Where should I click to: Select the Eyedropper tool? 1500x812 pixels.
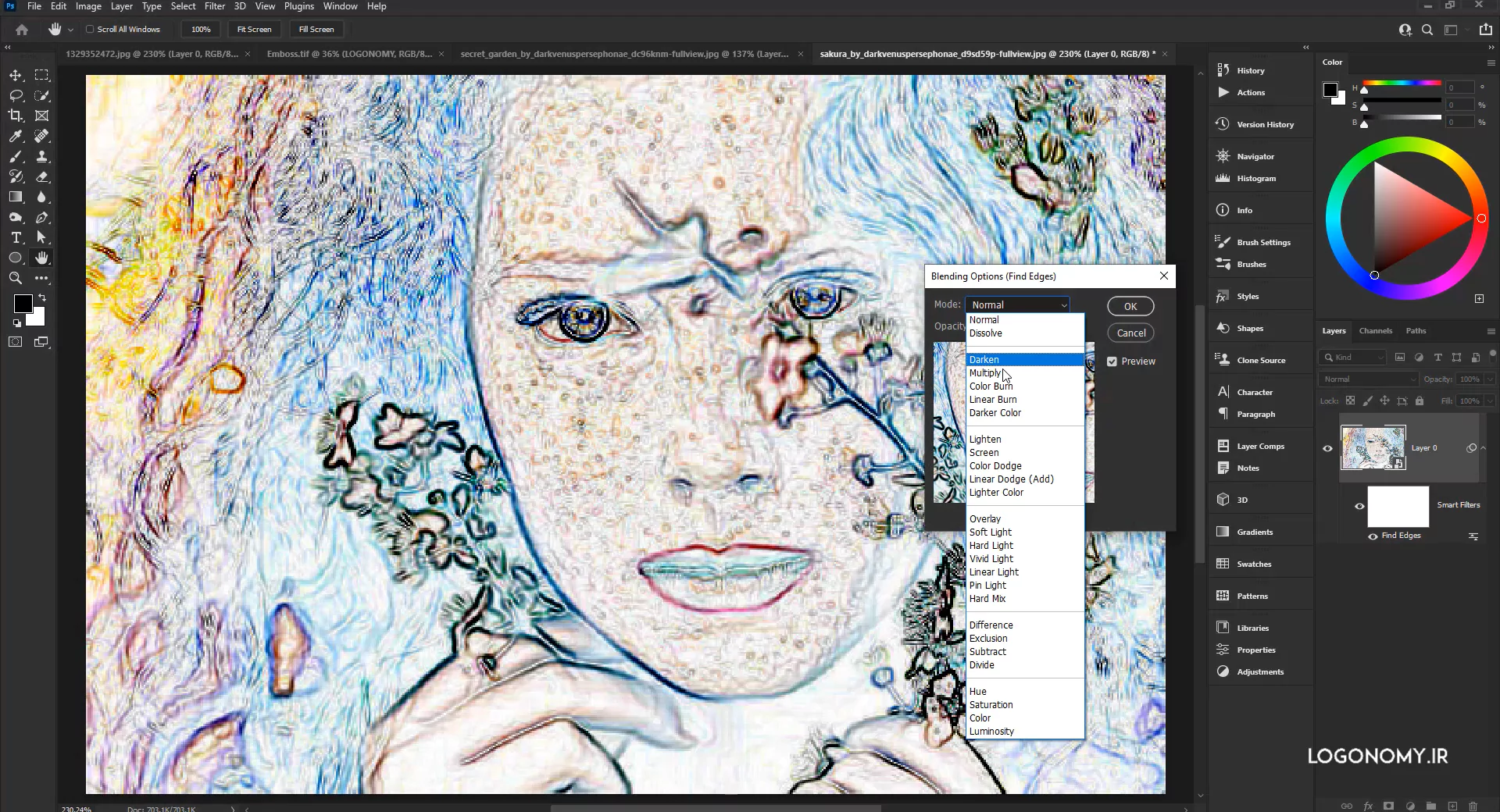click(x=16, y=136)
